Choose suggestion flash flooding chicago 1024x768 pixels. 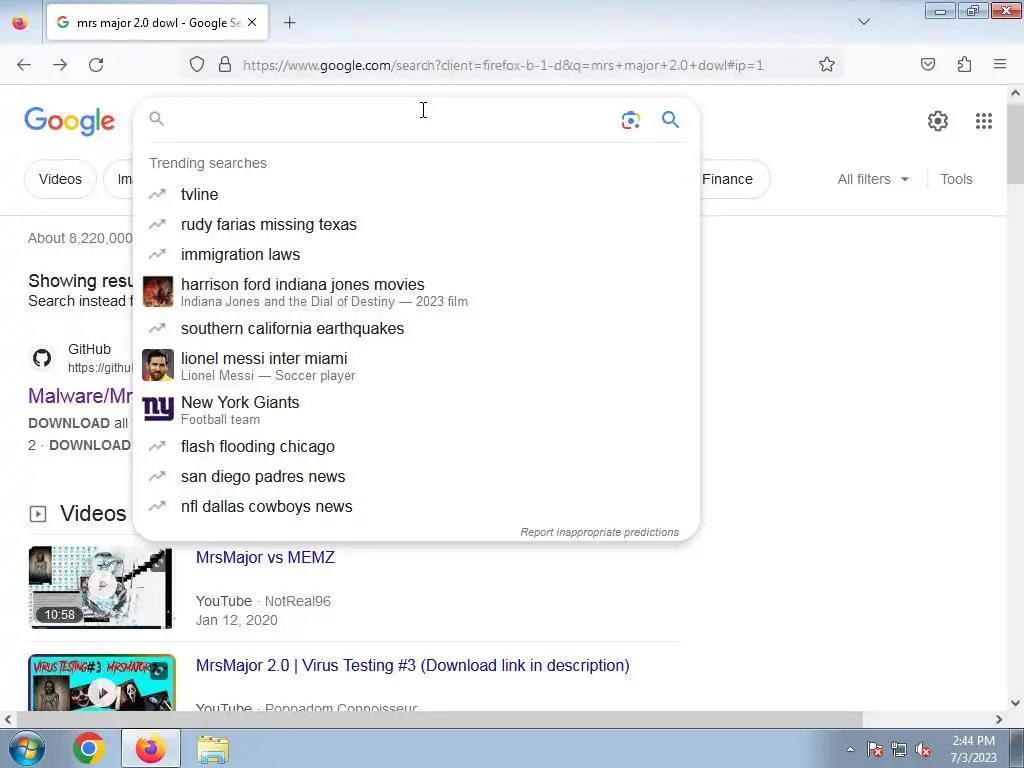click(416, 446)
